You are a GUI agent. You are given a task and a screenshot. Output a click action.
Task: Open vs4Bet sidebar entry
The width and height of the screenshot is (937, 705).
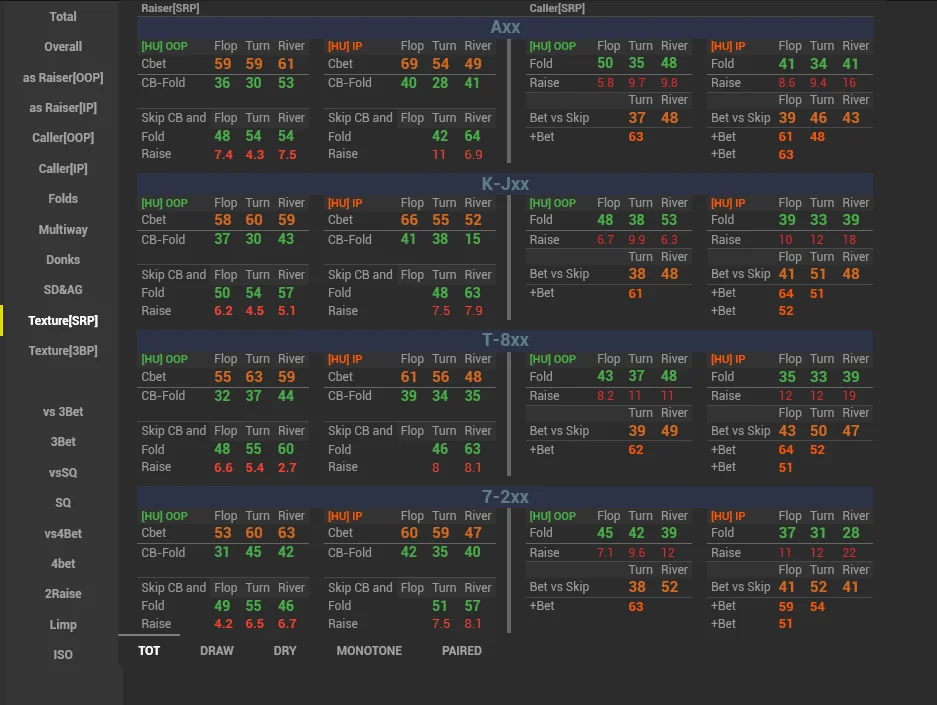click(63, 534)
